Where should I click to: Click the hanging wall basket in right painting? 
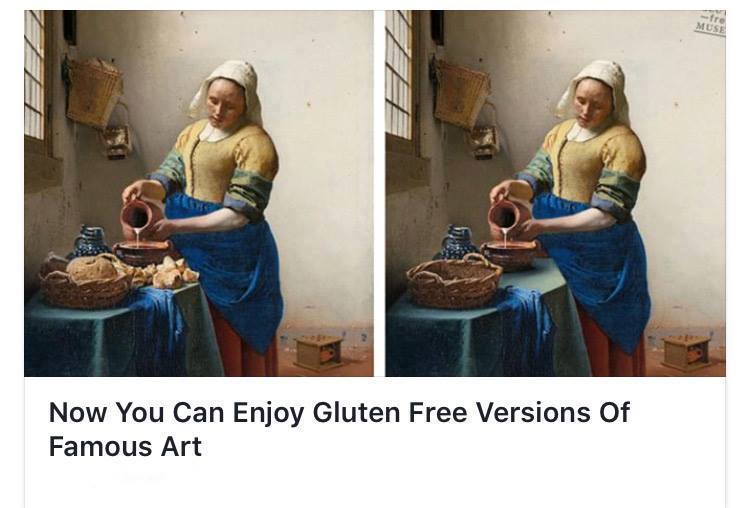point(461,93)
